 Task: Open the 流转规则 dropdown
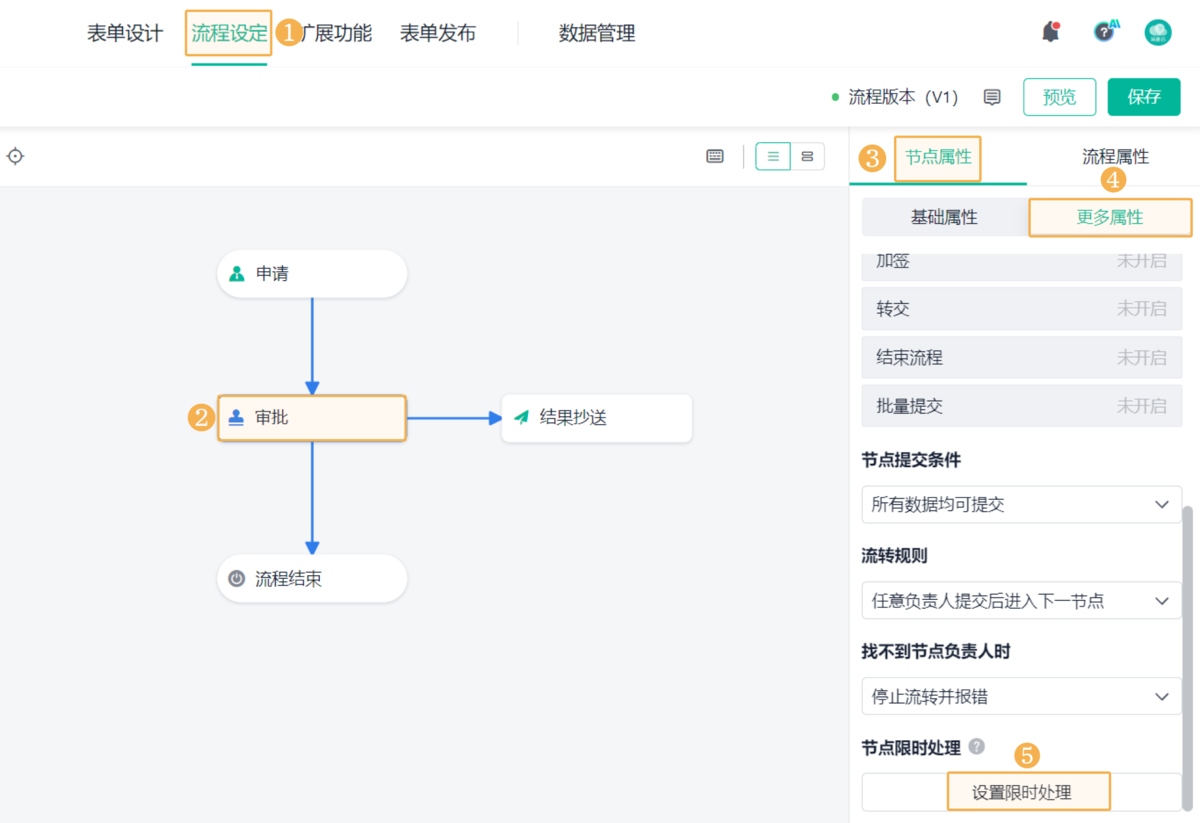point(1021,601)
